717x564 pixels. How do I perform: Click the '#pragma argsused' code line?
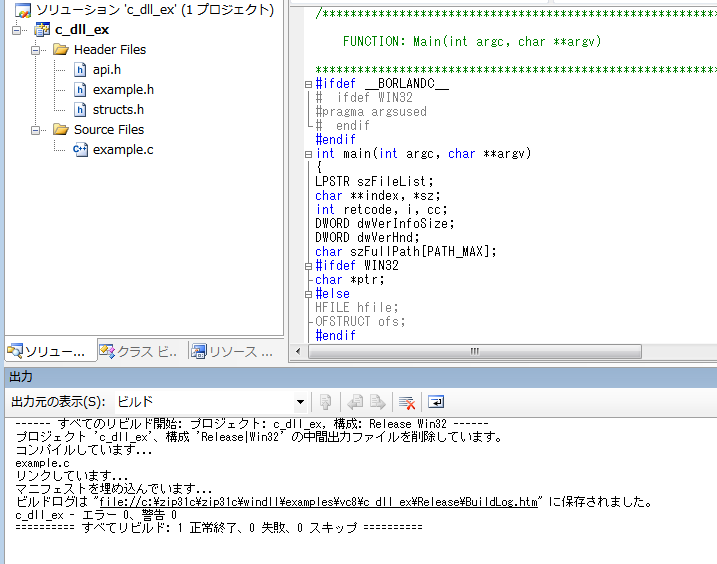pyautogui.click(x=371, y=112)
